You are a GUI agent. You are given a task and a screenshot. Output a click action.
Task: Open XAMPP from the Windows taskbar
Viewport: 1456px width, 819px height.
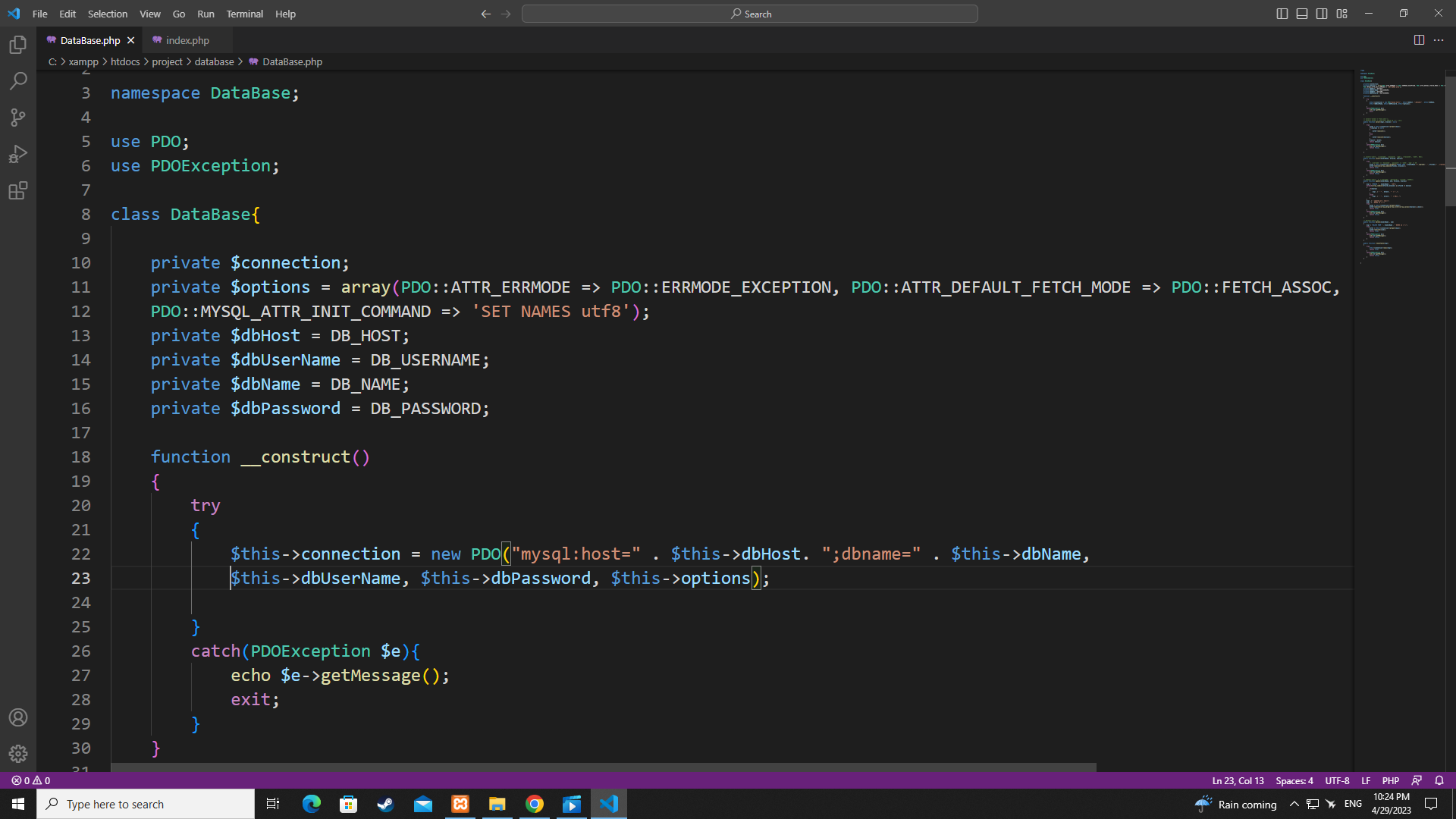[x=460, y=804]
